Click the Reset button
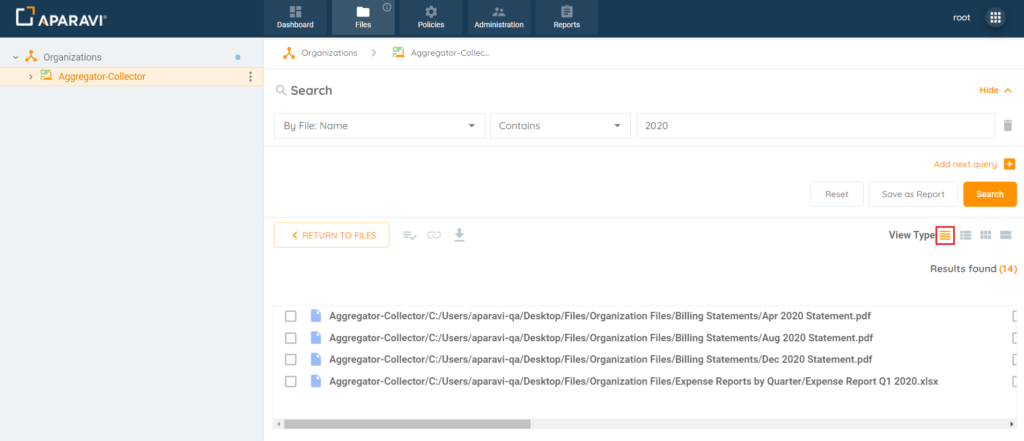Image resolution: width=1024 pixels, height=441 pixels. 837,194
